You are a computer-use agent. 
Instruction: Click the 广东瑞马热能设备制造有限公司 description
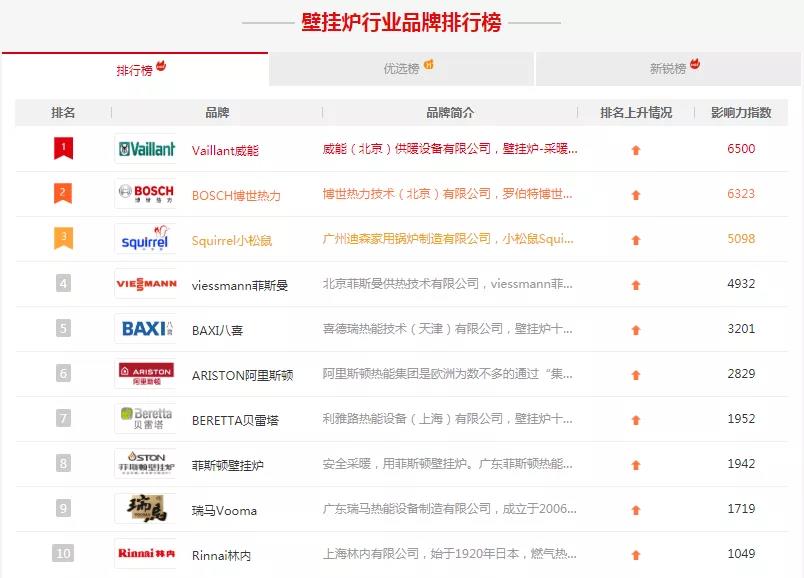[449, 509]
